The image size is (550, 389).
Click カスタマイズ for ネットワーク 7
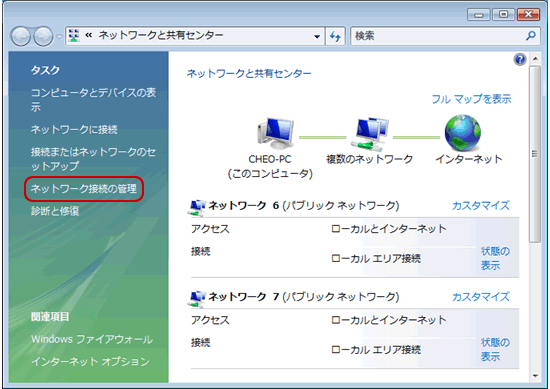[481, 297]
